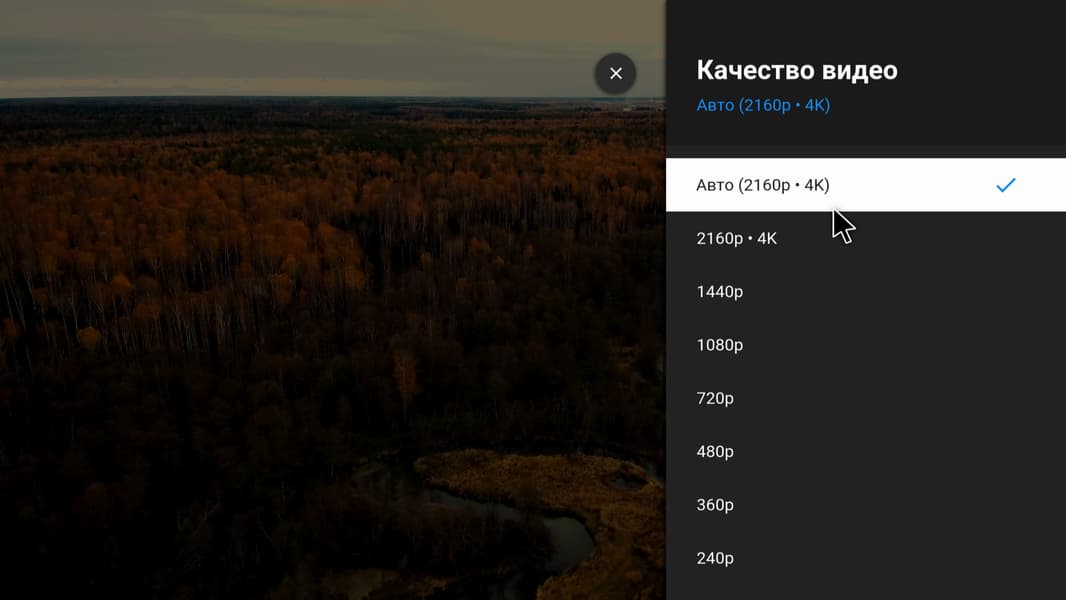1066x600 pixels.
Task: Set video quality to 1080p
Action: 720,345
